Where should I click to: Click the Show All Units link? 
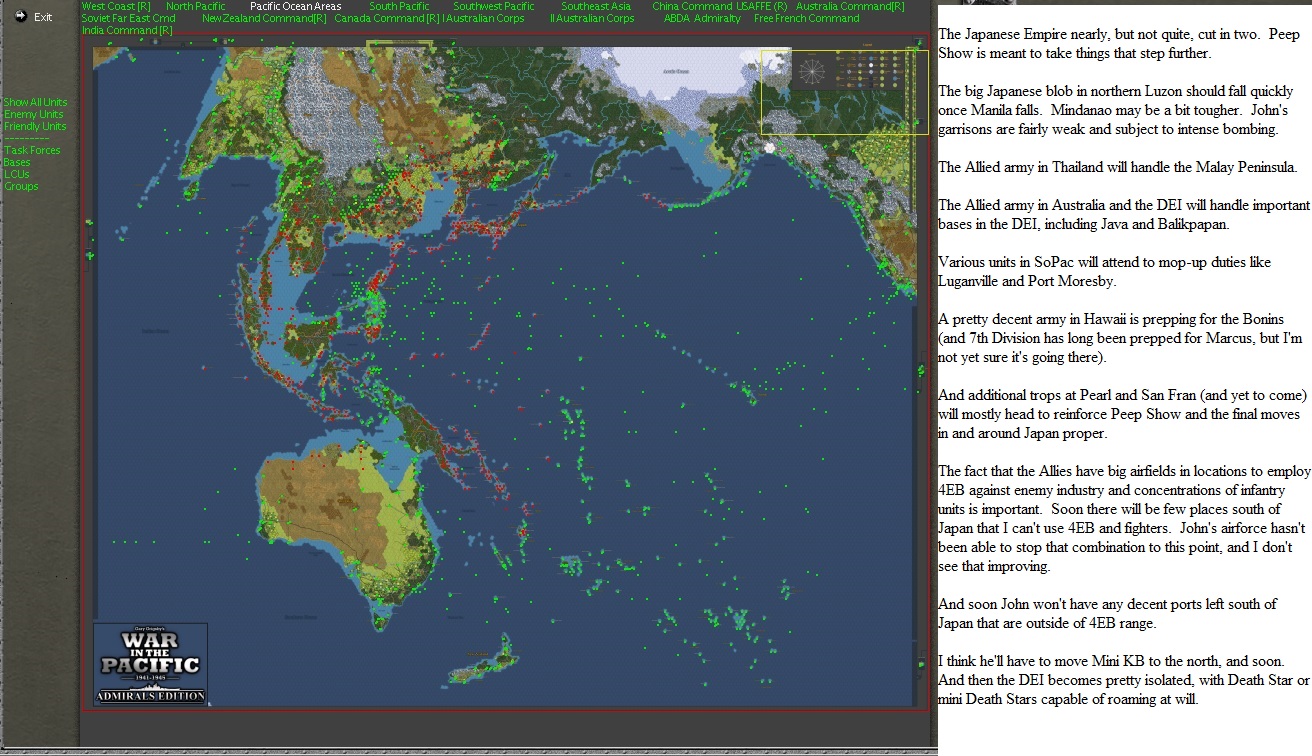(33, 101)
